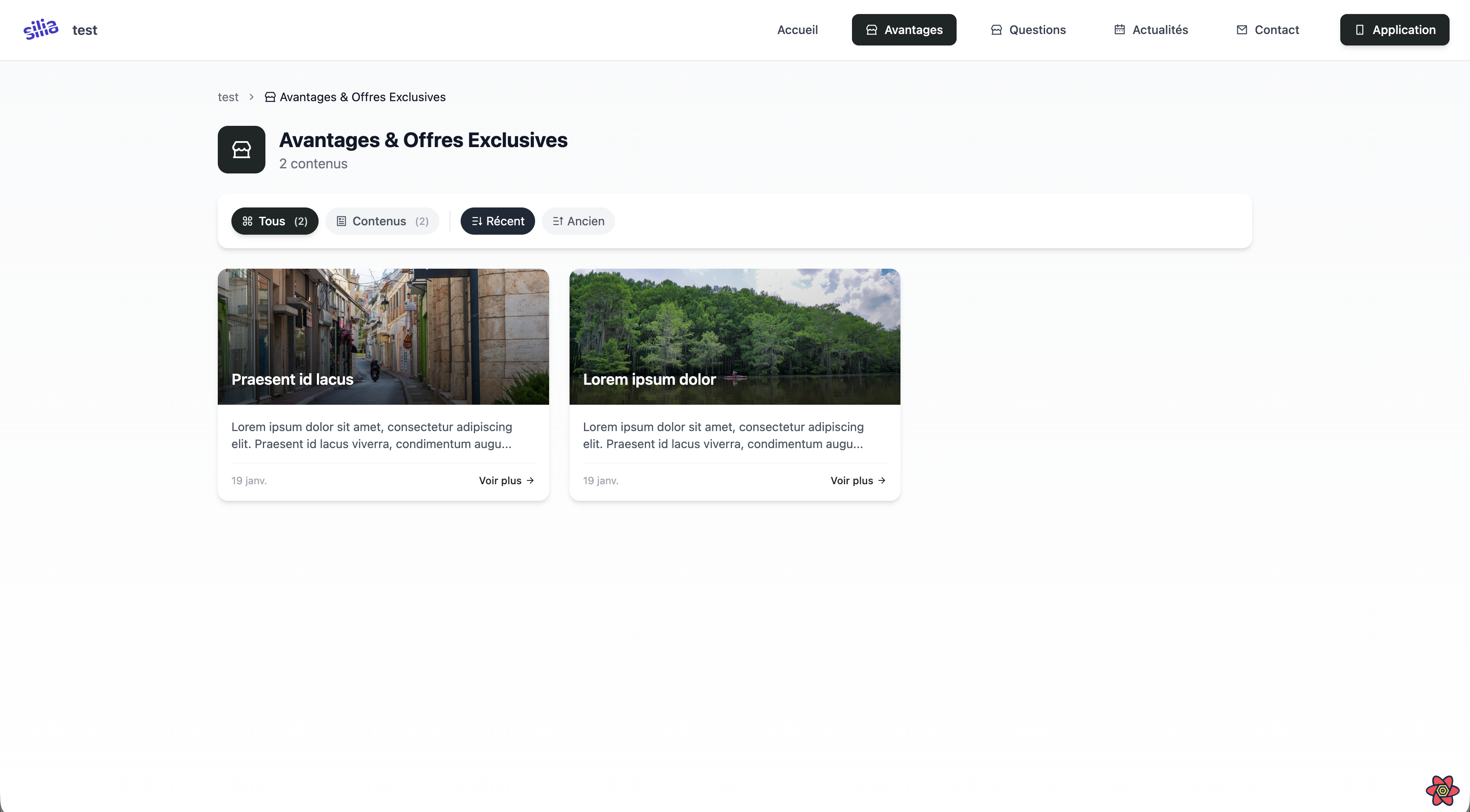Click the large storefront icon beside page title
This screenshot has height=812, width=1470.
pyautogui.click(x=242, y=149)
